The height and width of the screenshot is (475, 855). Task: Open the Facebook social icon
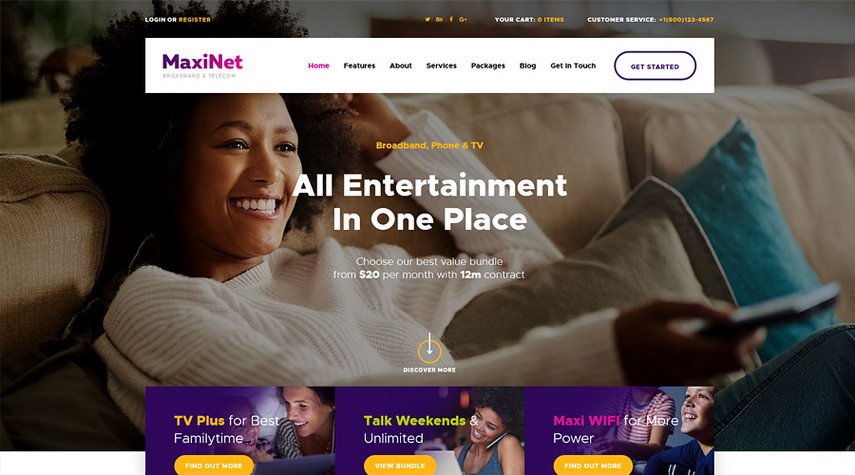tap(451, 20)
